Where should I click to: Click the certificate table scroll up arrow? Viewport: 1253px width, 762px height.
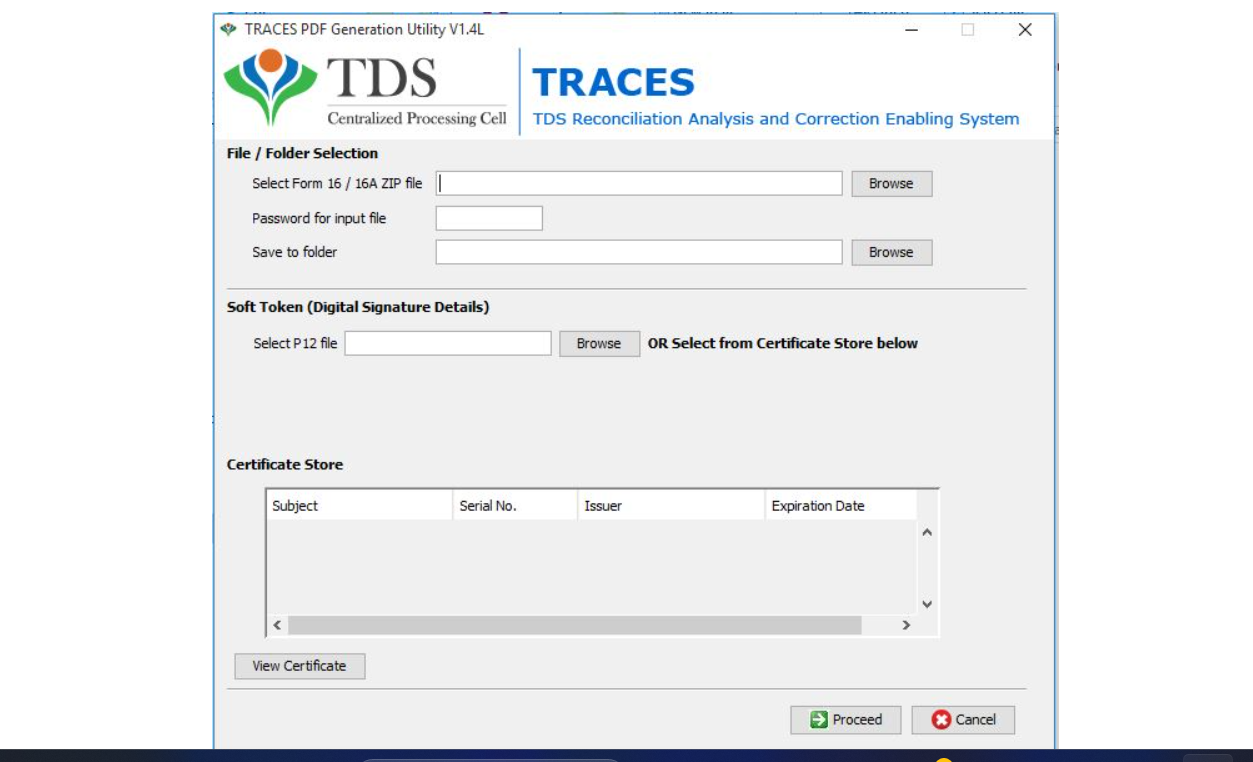point(927,532)
